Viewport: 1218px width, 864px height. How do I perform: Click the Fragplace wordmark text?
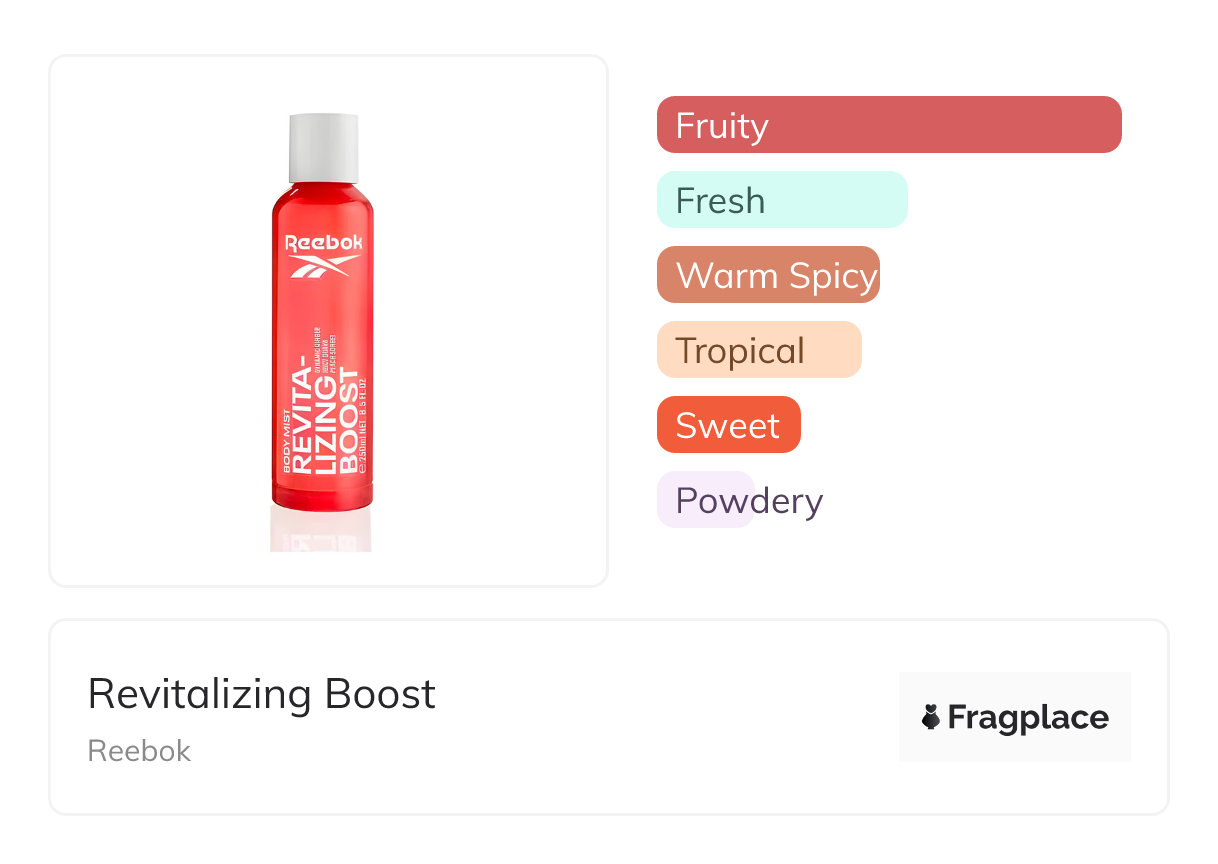tap(1028, 718)
